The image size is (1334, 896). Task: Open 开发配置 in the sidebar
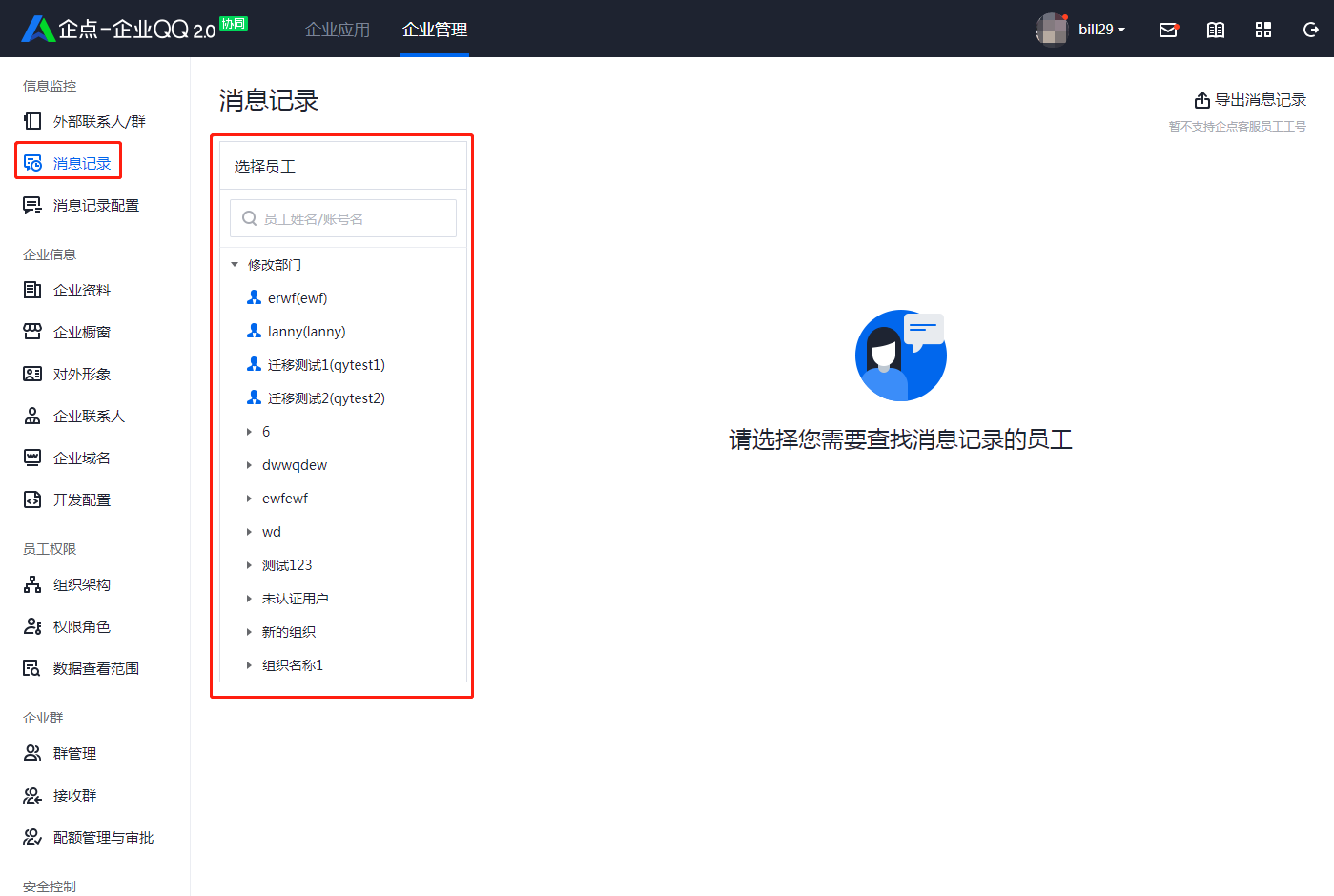click(82, 499)
